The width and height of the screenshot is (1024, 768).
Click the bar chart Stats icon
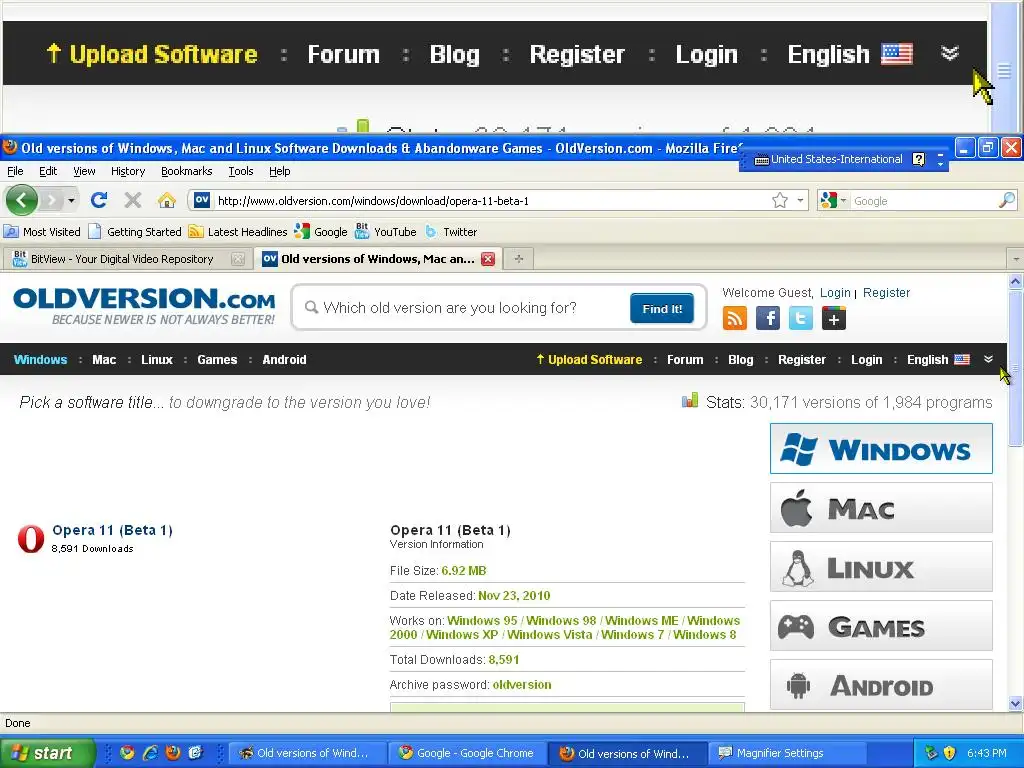pos(690,400)
